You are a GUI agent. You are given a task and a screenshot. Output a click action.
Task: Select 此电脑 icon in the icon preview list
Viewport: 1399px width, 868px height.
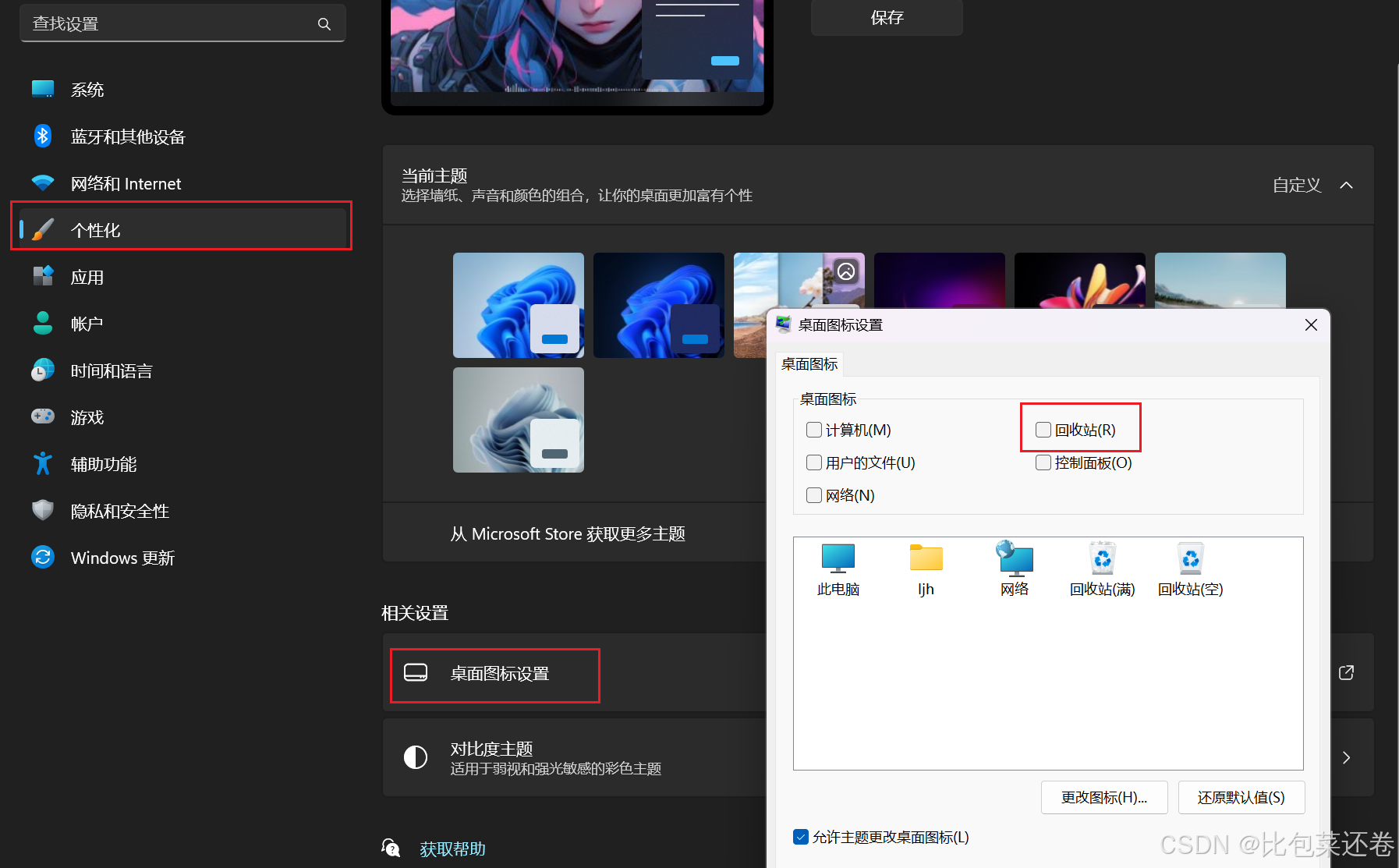pos(838,570)
